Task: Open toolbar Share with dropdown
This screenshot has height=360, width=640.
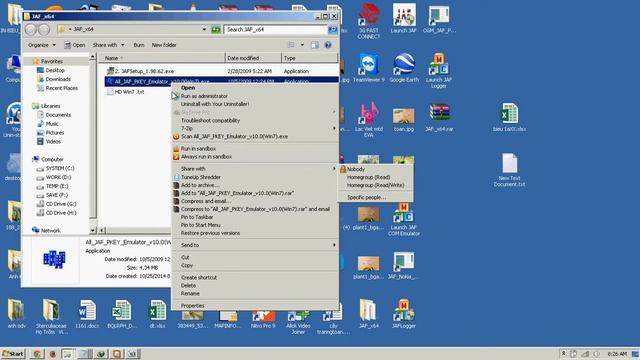Action: tap(108, 45)
